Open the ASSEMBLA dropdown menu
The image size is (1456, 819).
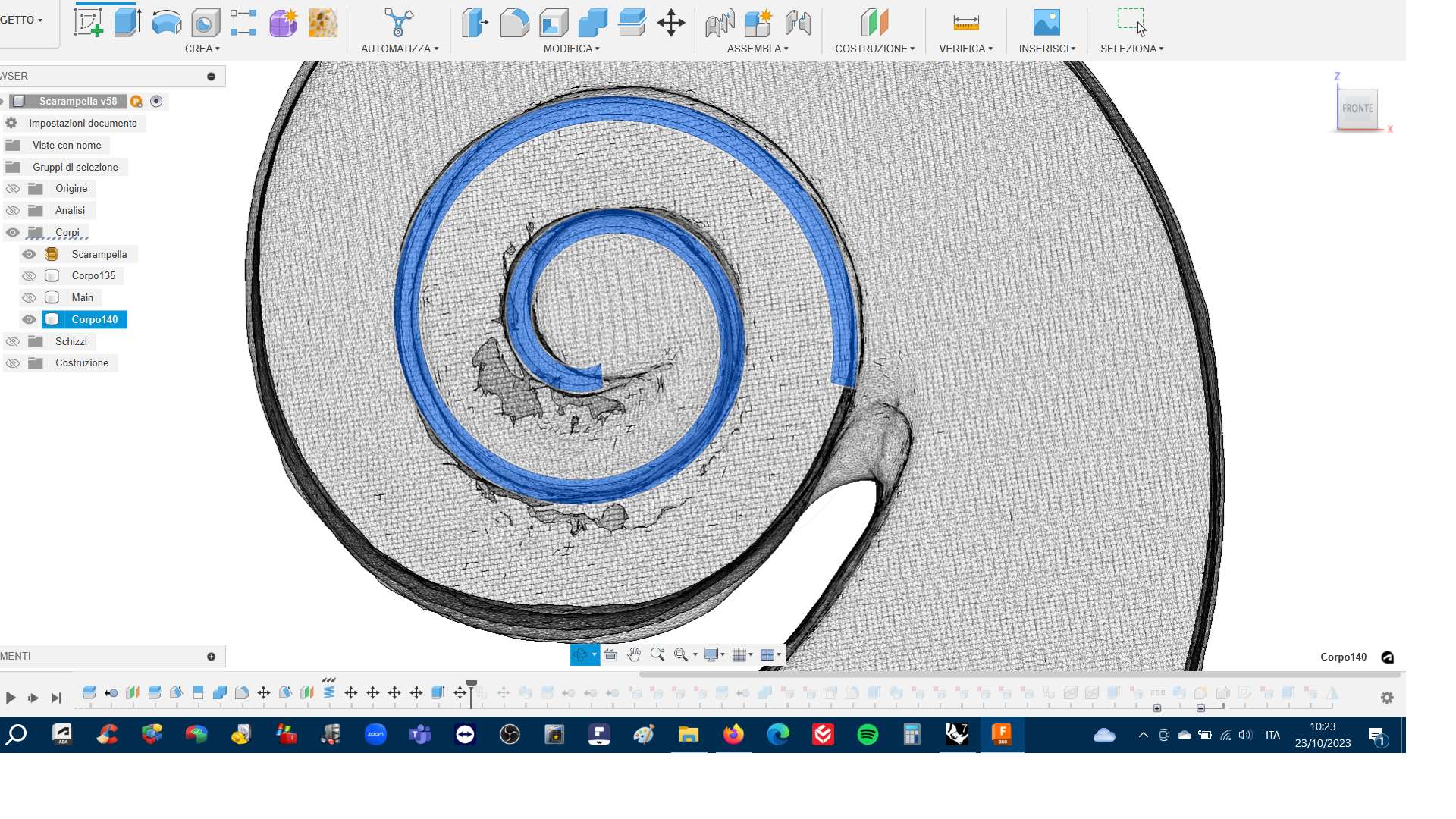coord(758,49)
